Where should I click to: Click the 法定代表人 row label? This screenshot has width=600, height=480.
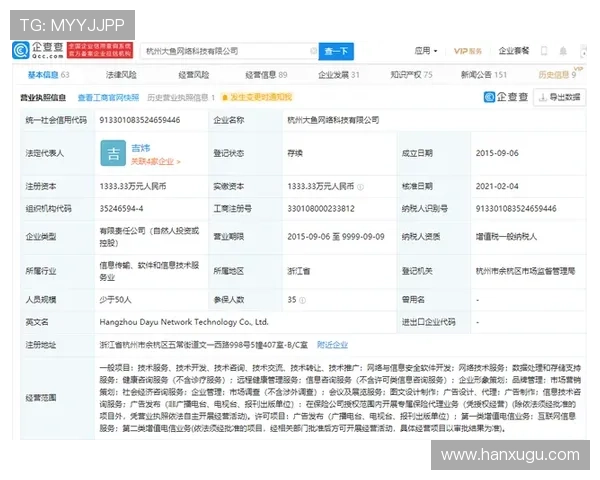click(x=44, y=153)
